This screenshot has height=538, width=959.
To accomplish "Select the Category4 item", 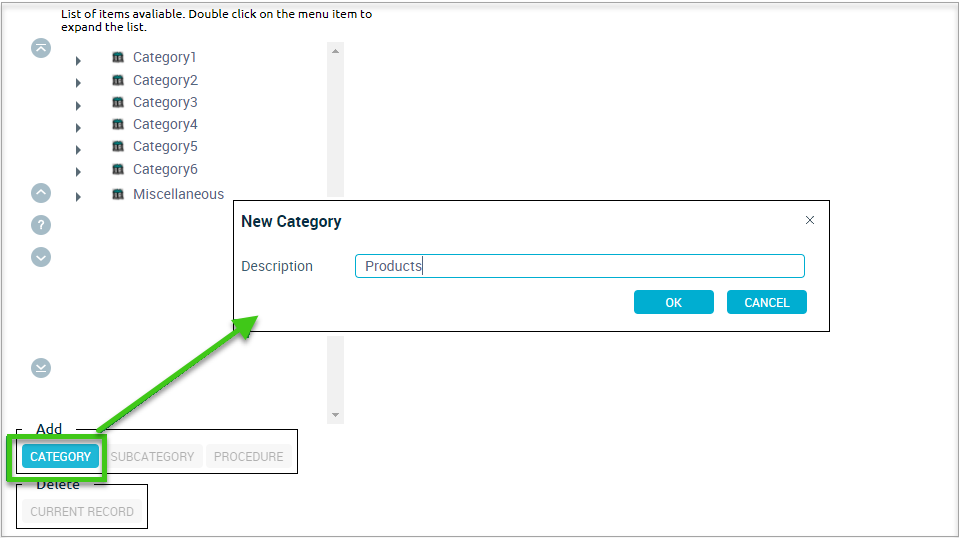I will click(x=165, y=124).
